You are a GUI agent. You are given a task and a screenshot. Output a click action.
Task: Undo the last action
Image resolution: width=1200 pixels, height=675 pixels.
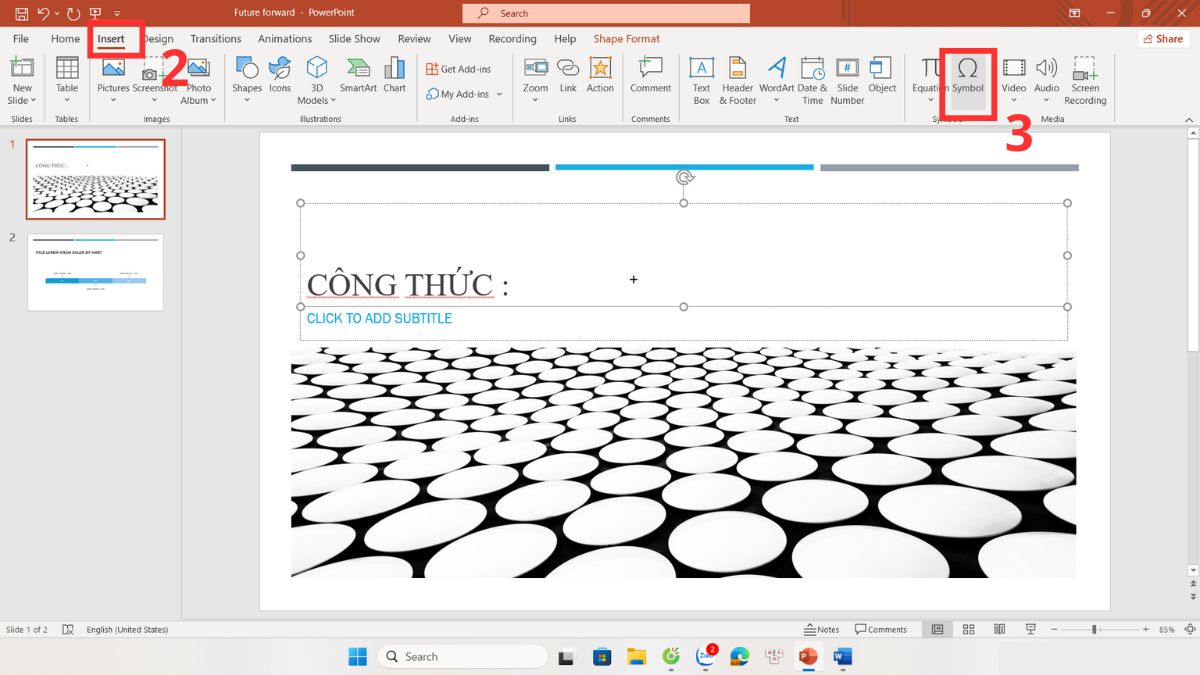[x=43, y=13]
